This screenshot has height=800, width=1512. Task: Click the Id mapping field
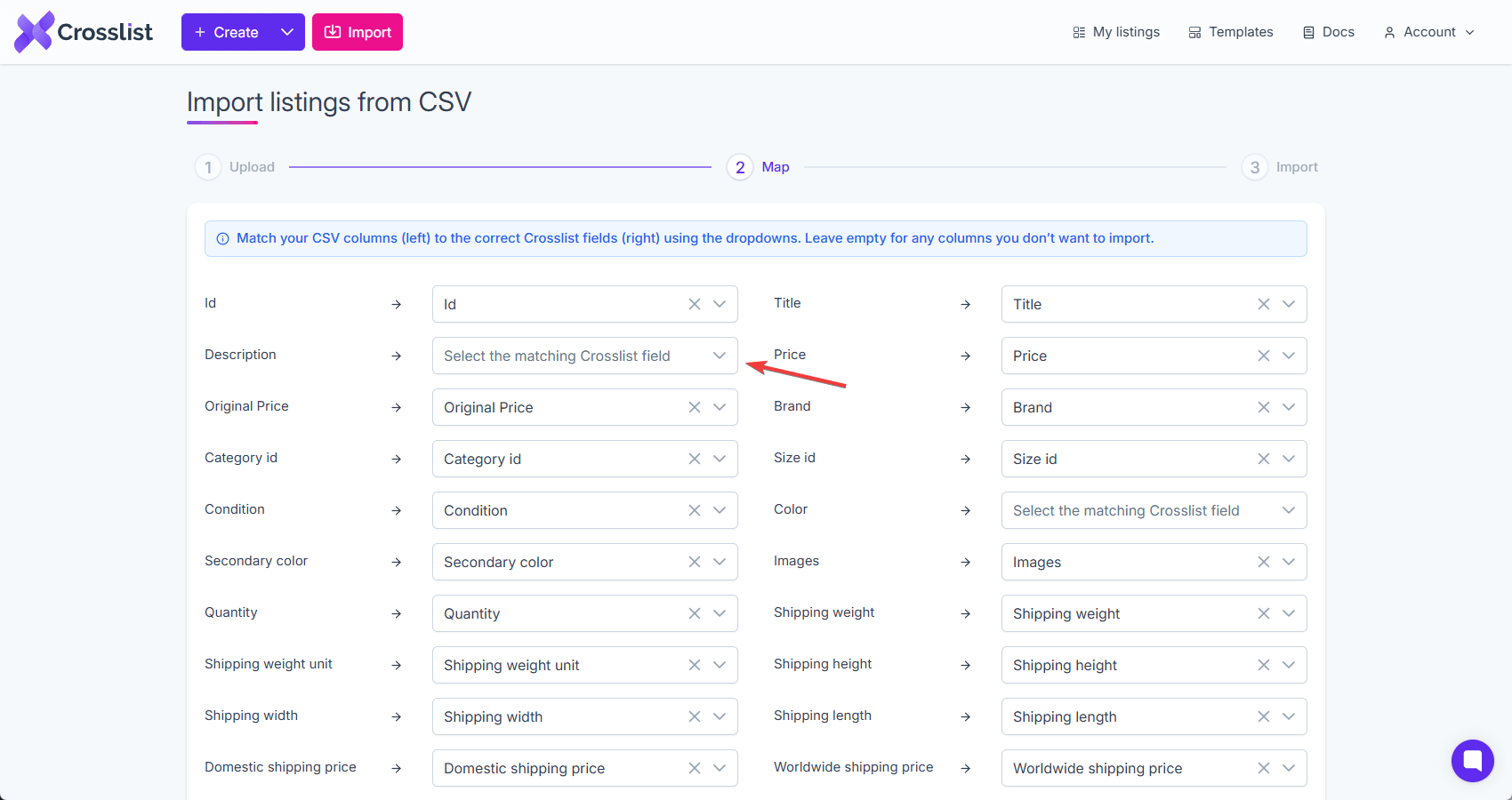click(560, 304)
